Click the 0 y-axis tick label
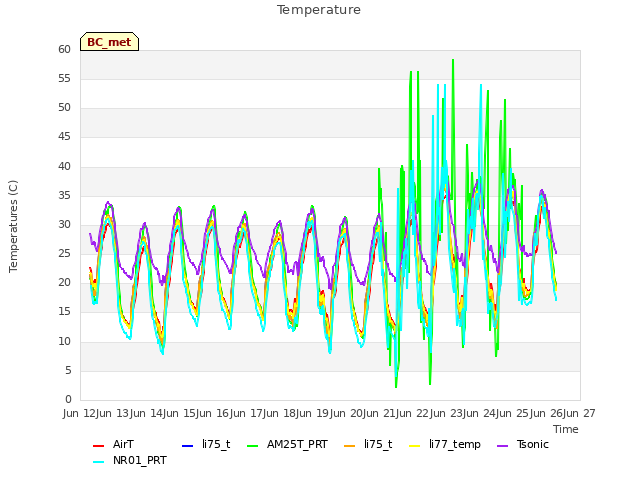 coord(68,399)
